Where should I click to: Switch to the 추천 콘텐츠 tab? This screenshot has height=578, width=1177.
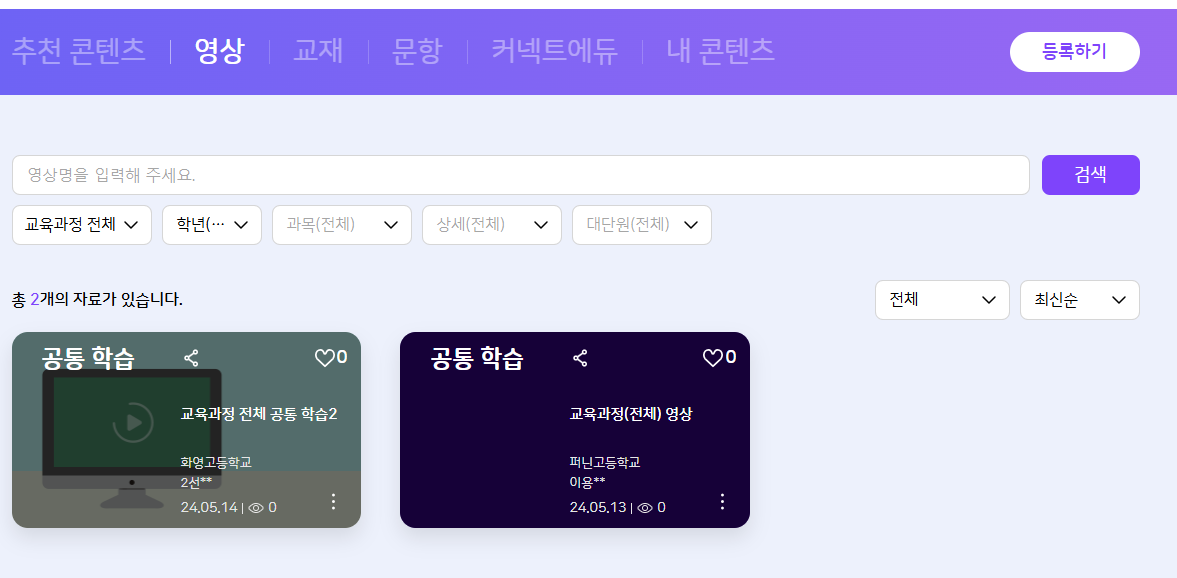coord(79,51)
